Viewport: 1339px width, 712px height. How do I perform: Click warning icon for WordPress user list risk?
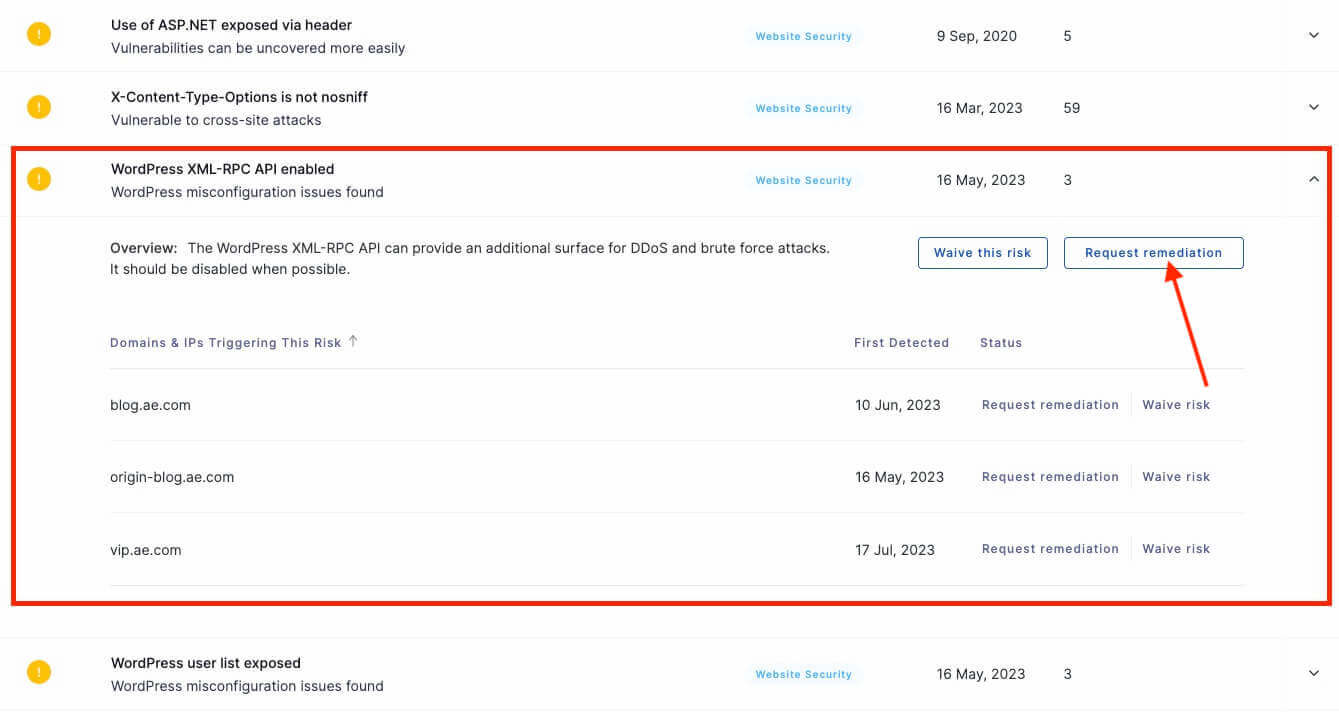click(38, 672)
